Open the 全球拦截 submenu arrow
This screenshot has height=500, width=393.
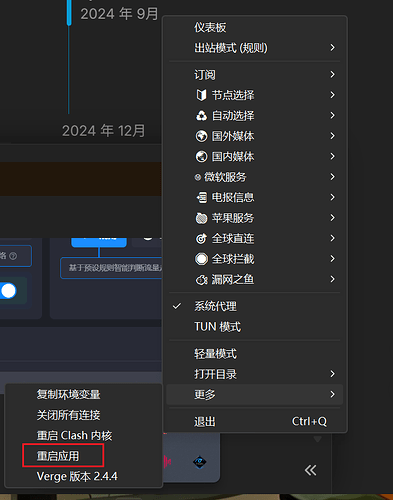coord(332,259)
